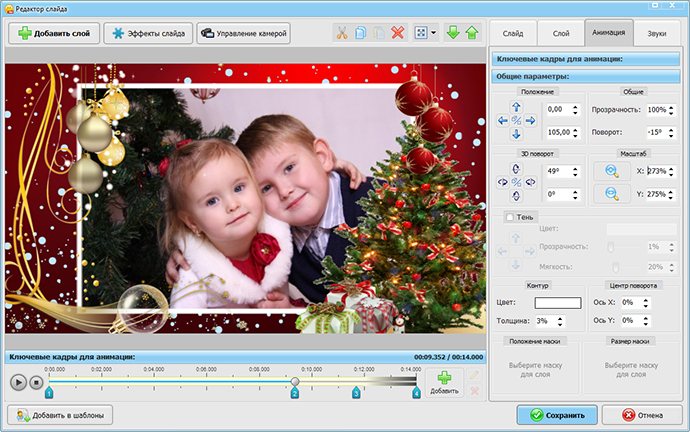This screenshot has height=432, width=690.
Task: Click the Добавить слой button
Action: (53, 33)
